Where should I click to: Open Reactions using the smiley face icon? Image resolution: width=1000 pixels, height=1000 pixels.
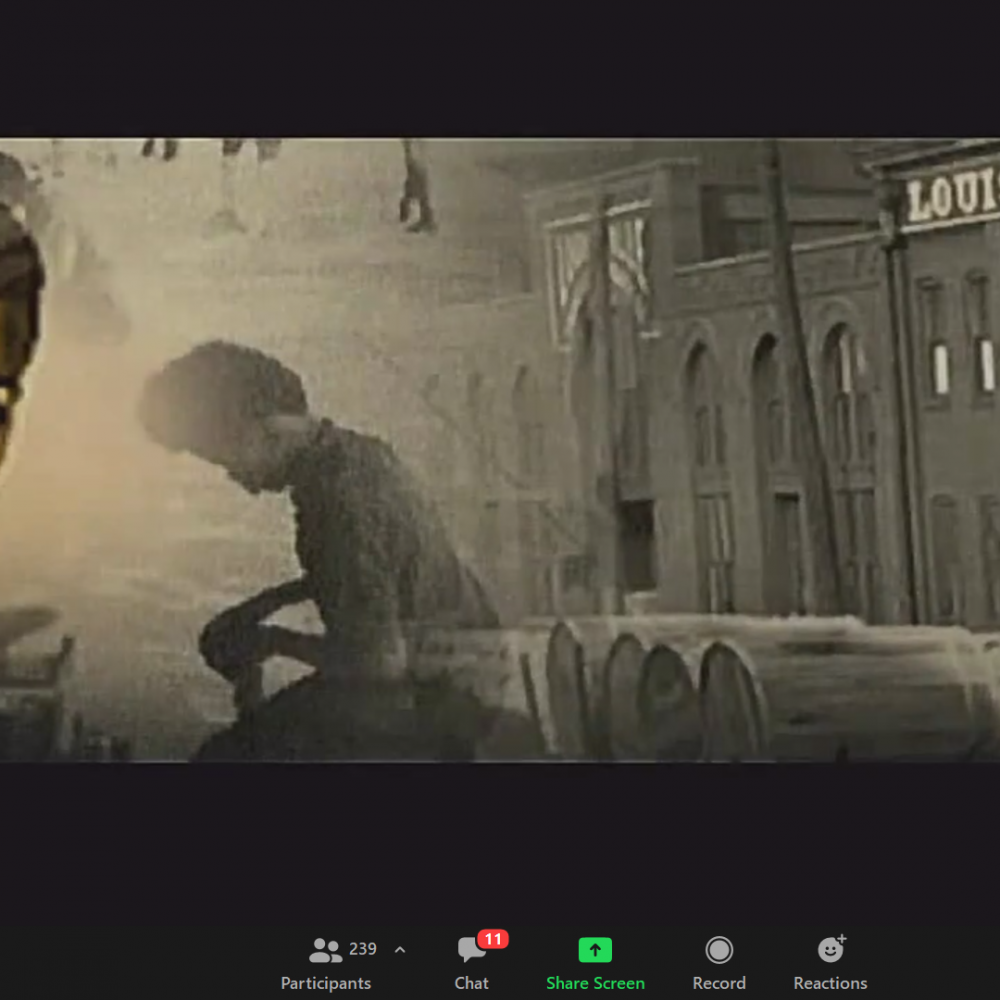tap(830, 950)
